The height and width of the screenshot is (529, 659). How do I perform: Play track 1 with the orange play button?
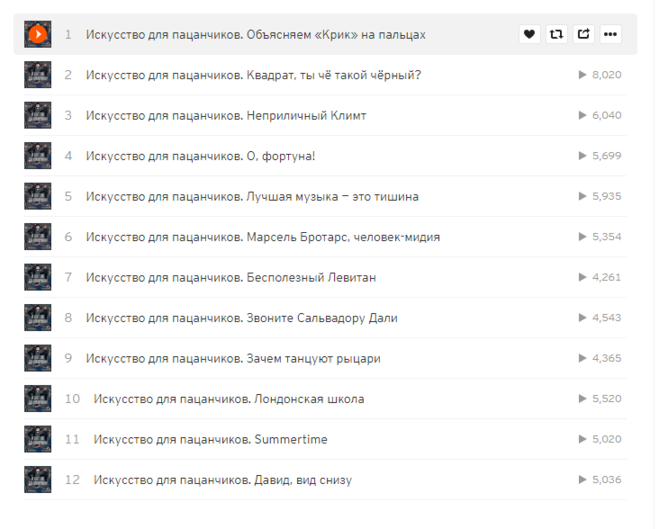click(x=37, y=34)
